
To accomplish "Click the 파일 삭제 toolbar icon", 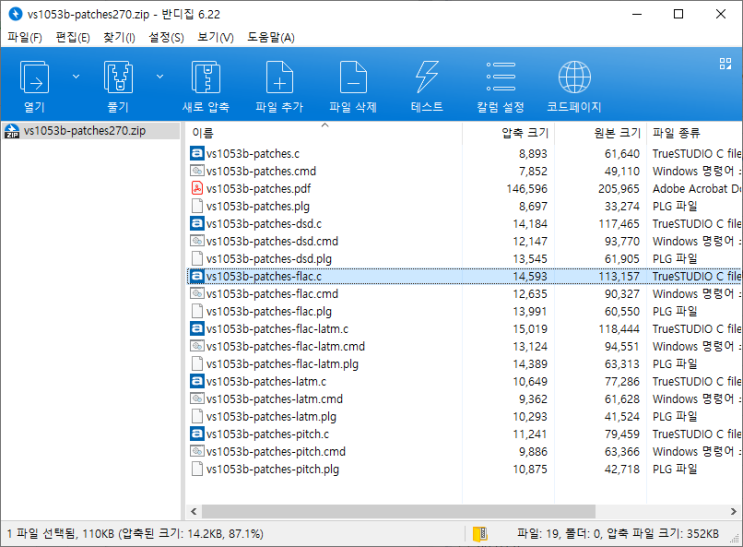I will click(x=353, y=77).
